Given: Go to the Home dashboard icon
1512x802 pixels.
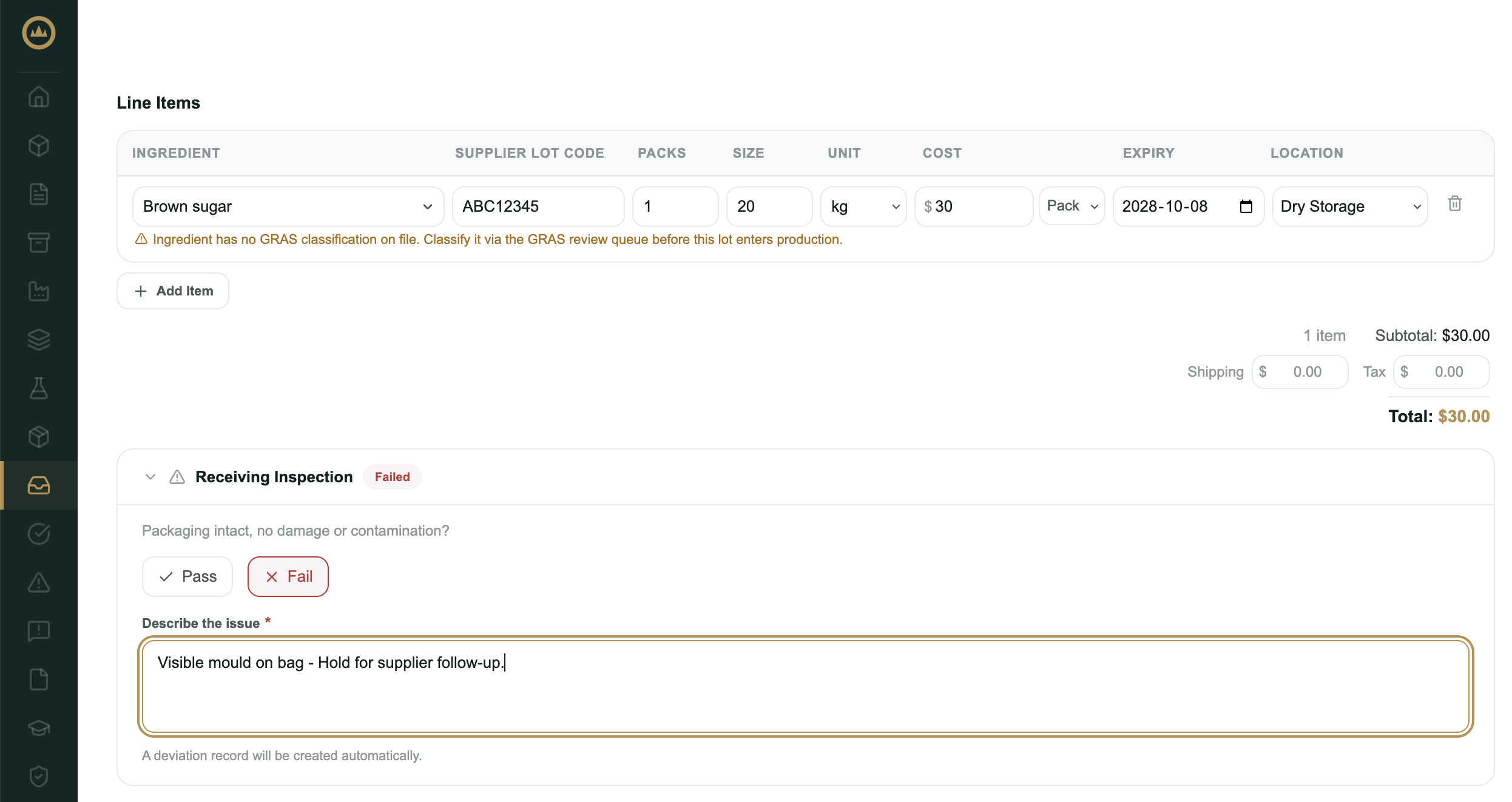Looking at the screenshot, I should coord(39,97).
